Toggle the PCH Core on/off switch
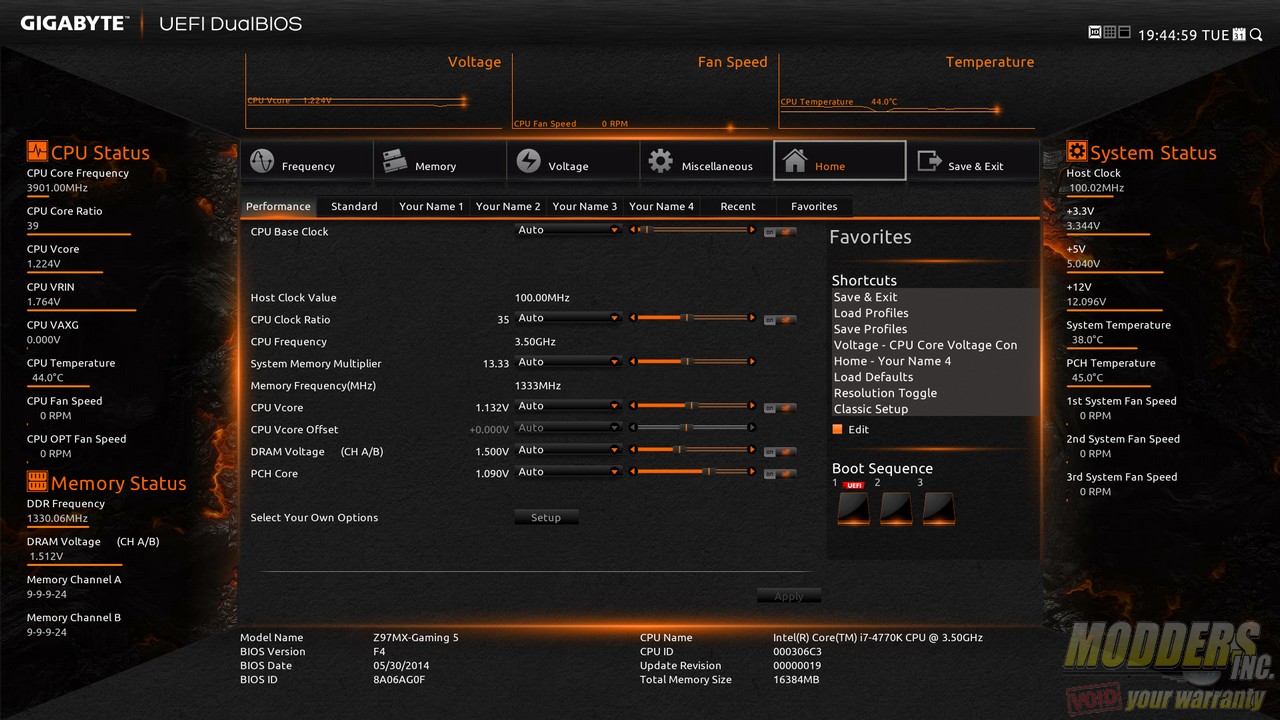Viewport: 1280px width, 720px height. pyautogui.click(x=780, y=474)
